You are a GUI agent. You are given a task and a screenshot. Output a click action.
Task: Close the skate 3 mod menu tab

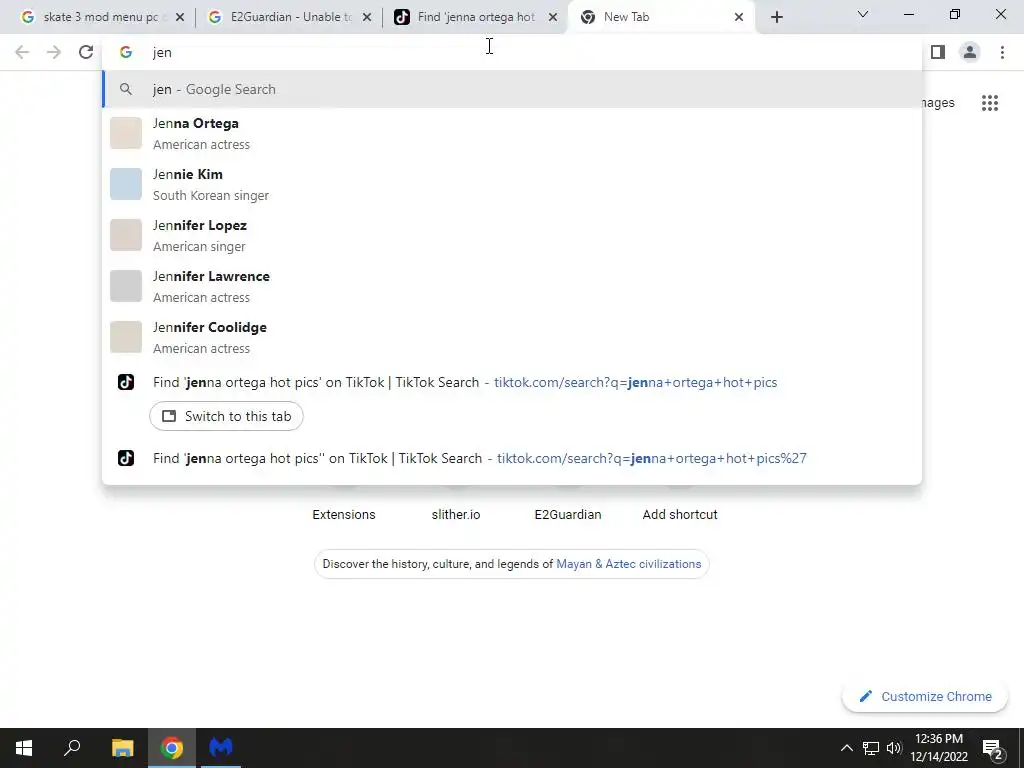pyautogui.click(x=180, y=17)
